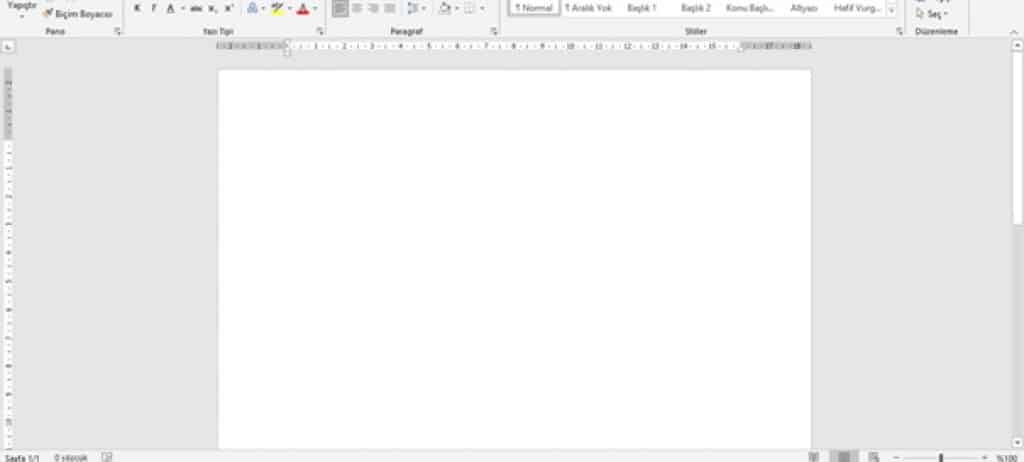This screenshot has height=462, width=1024.
Task: Apply the Aralık Yok style
Action: [x=587, y=8]
